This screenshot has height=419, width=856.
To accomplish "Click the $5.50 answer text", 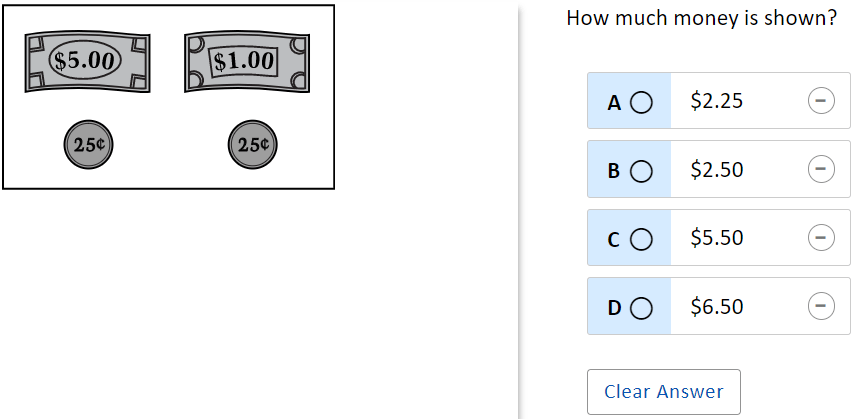I will coord(717,238).
